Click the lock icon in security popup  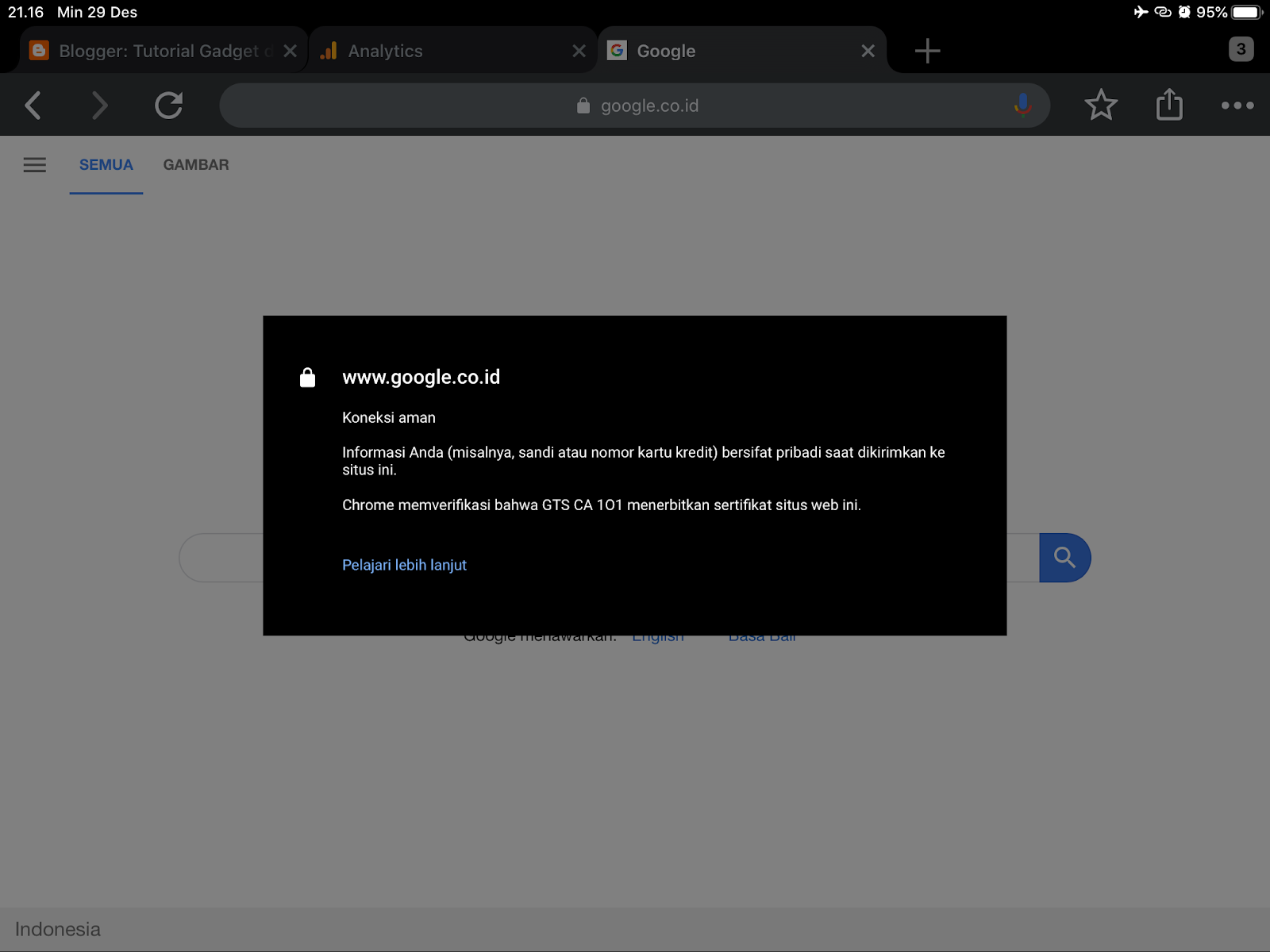pyautogui.click(x=308, y=378)
